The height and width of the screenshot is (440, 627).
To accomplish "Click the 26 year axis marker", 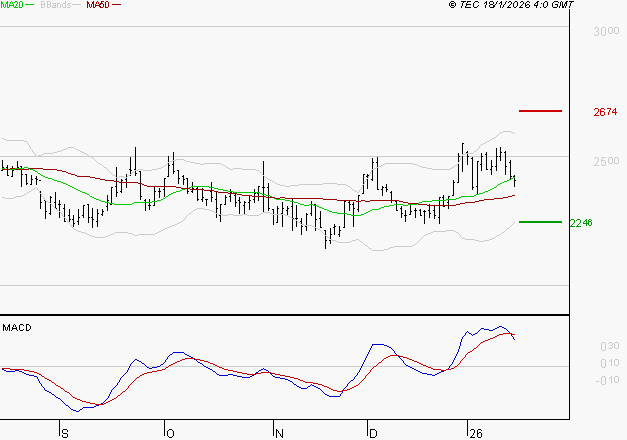I will [x=476, y=433].
